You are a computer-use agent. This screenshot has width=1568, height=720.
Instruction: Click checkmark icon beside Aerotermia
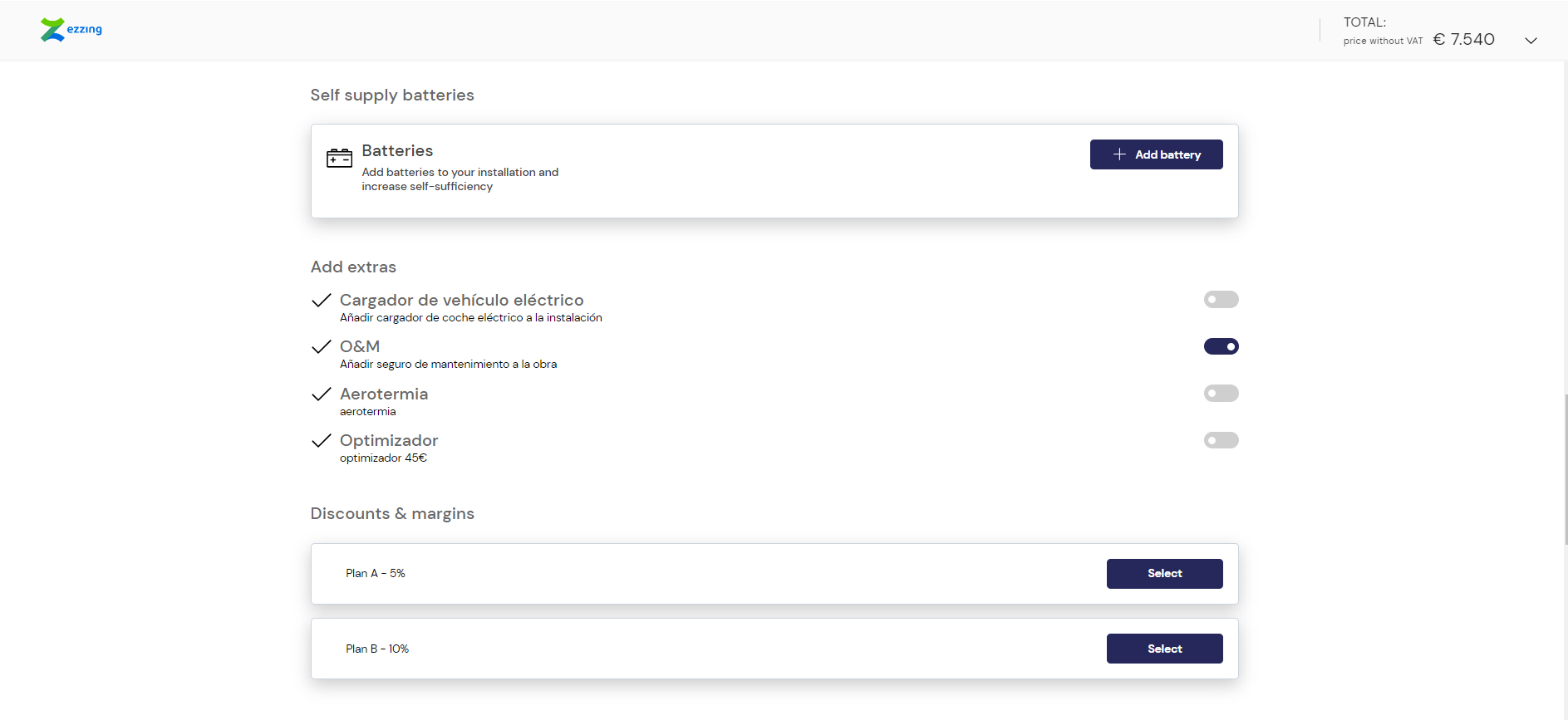pyautogui.click(x=322, y=394)
